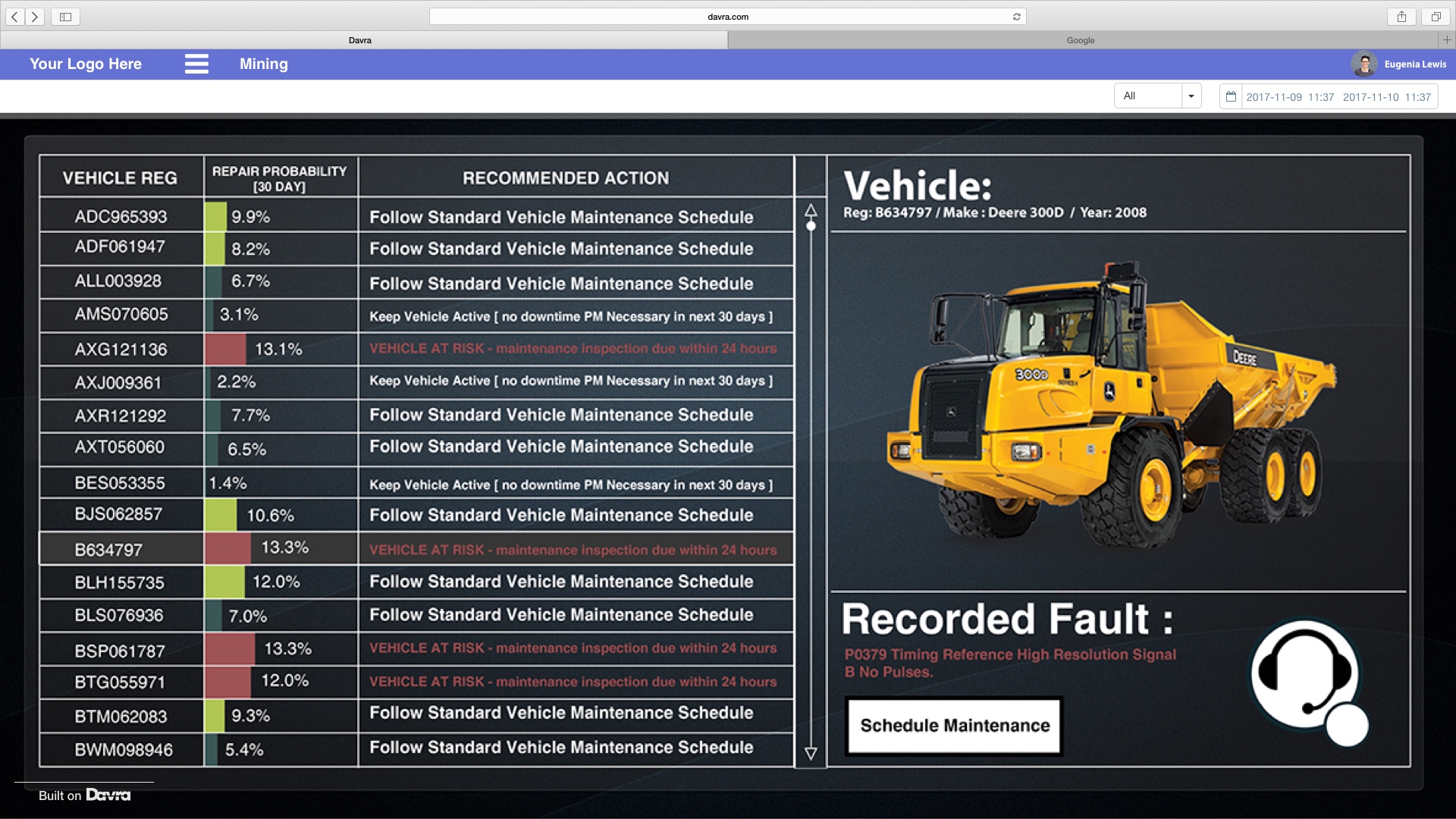Click the table scrollbar handle
This screenshot has width=1456, height=819.
coord(811,226)
